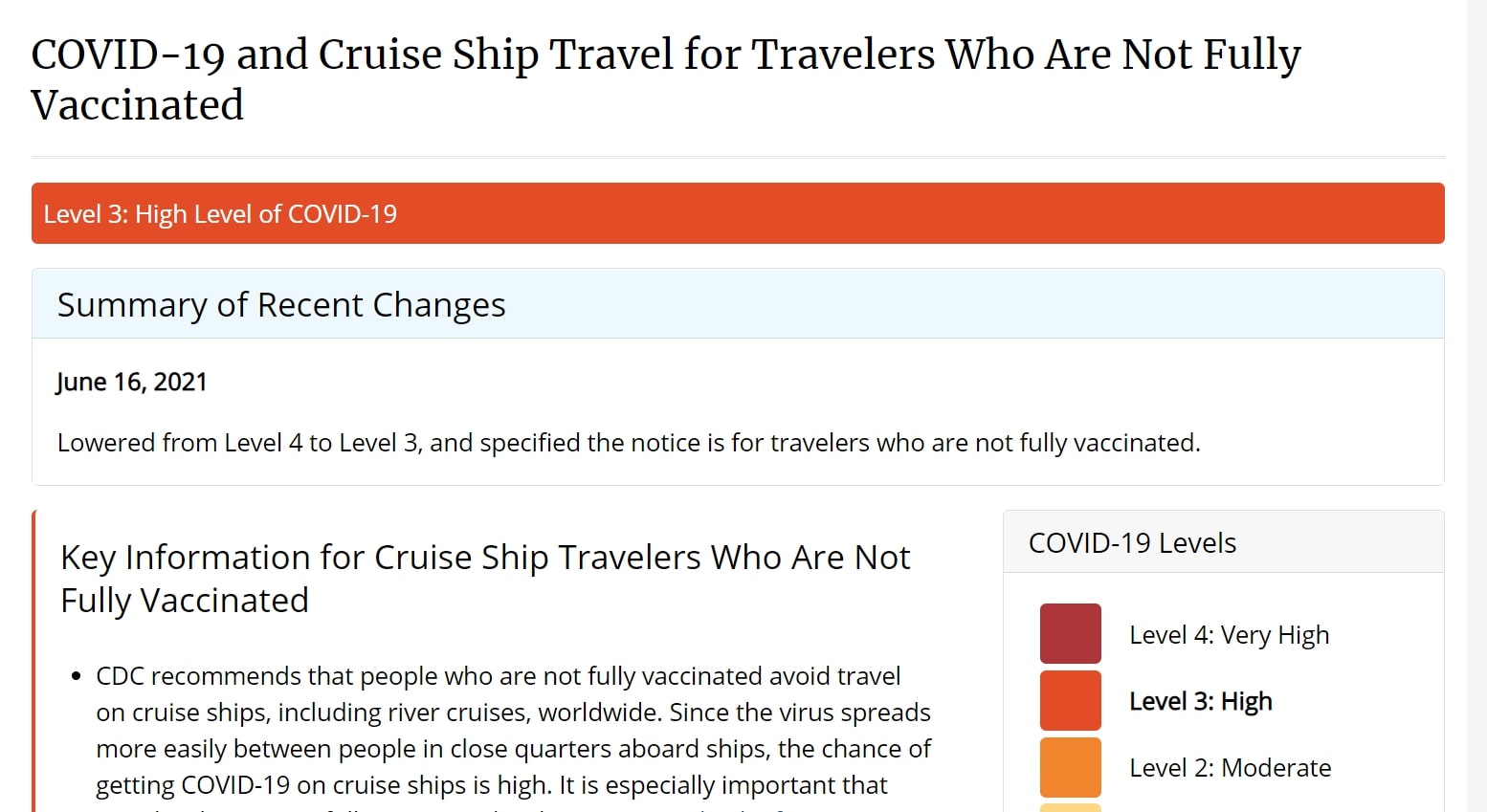Click the horizontal divider under the page title

pyautogui.click(x=738, y=157)
